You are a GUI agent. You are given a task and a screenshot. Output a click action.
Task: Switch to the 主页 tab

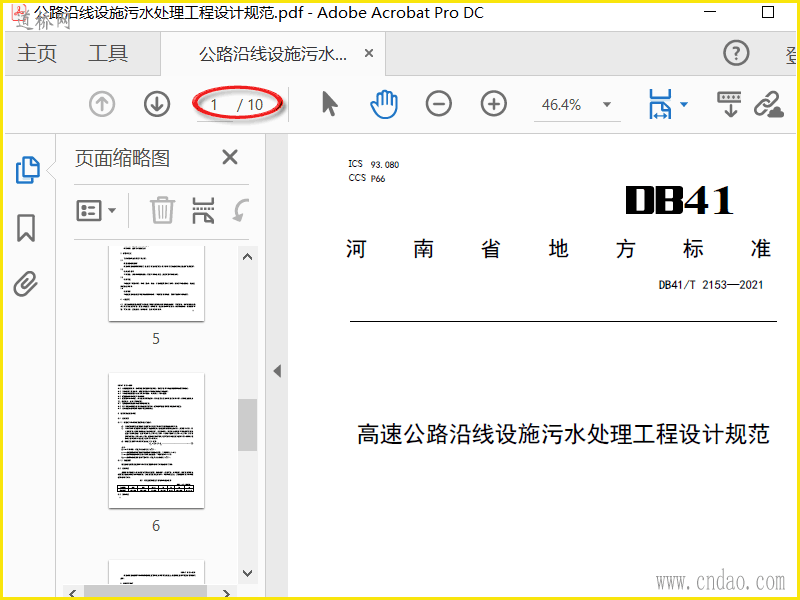pyautogui.click(x=37, y=54)
